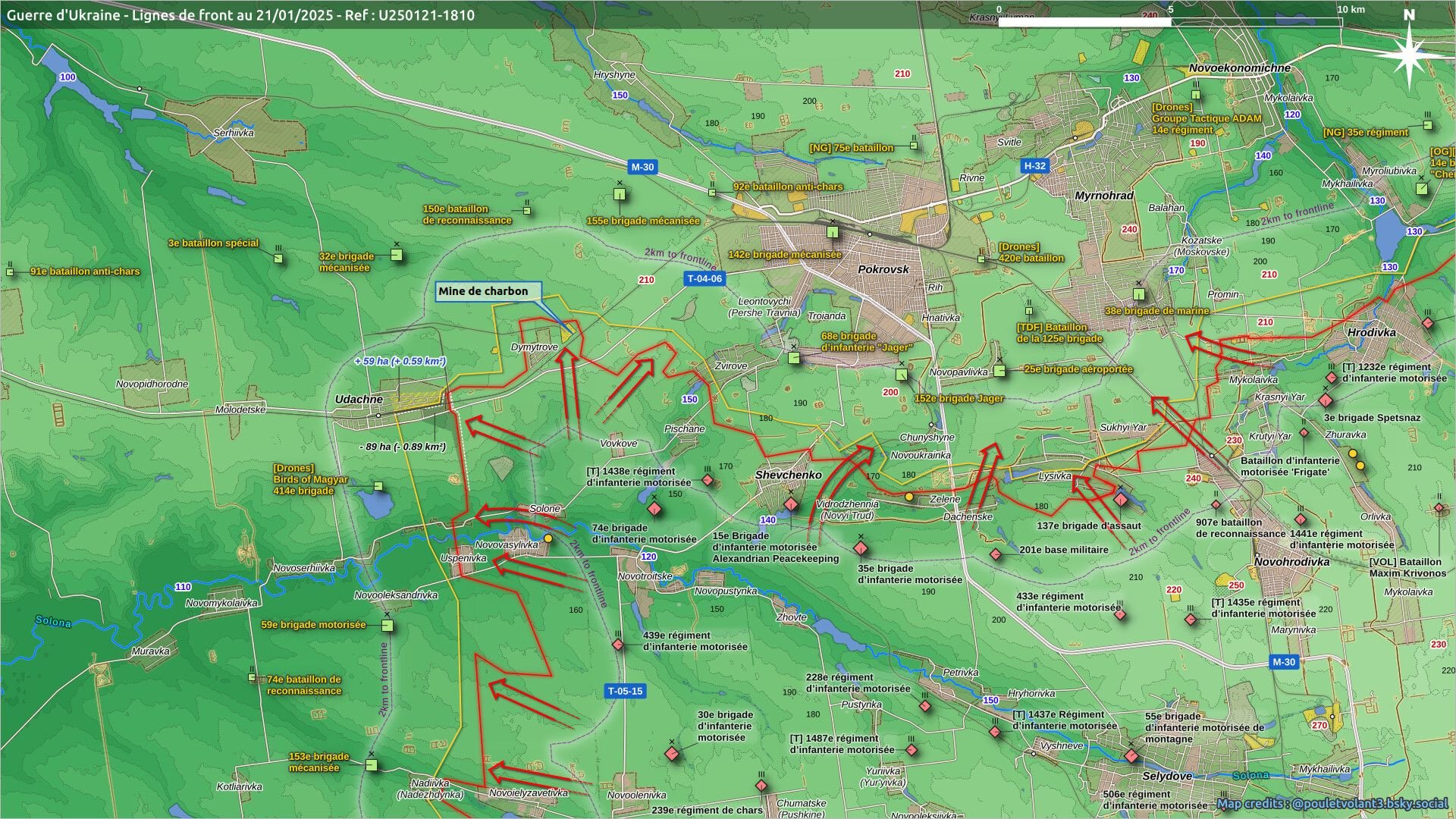Image resolution: width=1456 pixels, height=819 pixels.
Task: Select the 30e brigade red diamond marker
Action: 673,754
